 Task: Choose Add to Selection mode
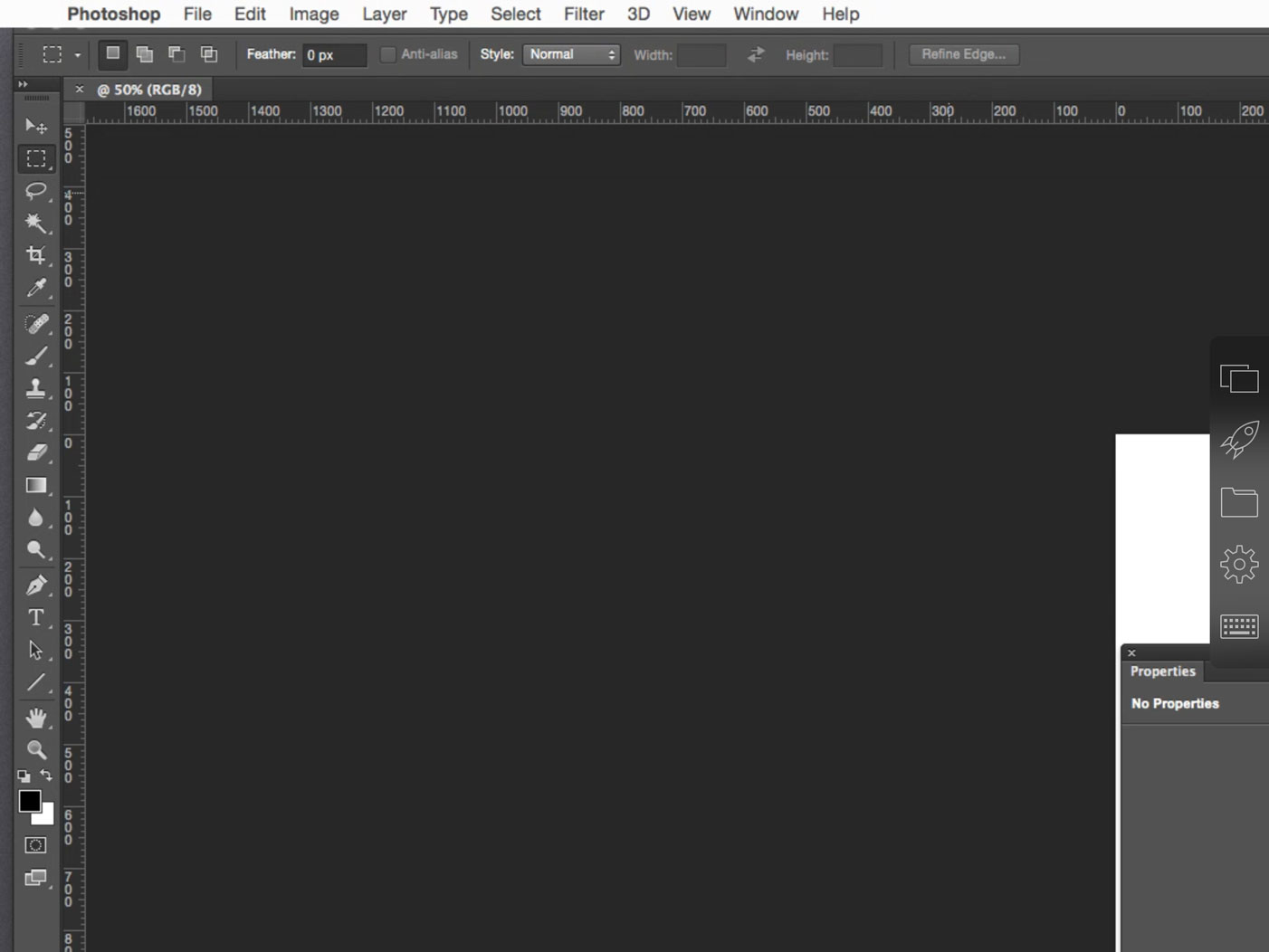click(145, 54)
